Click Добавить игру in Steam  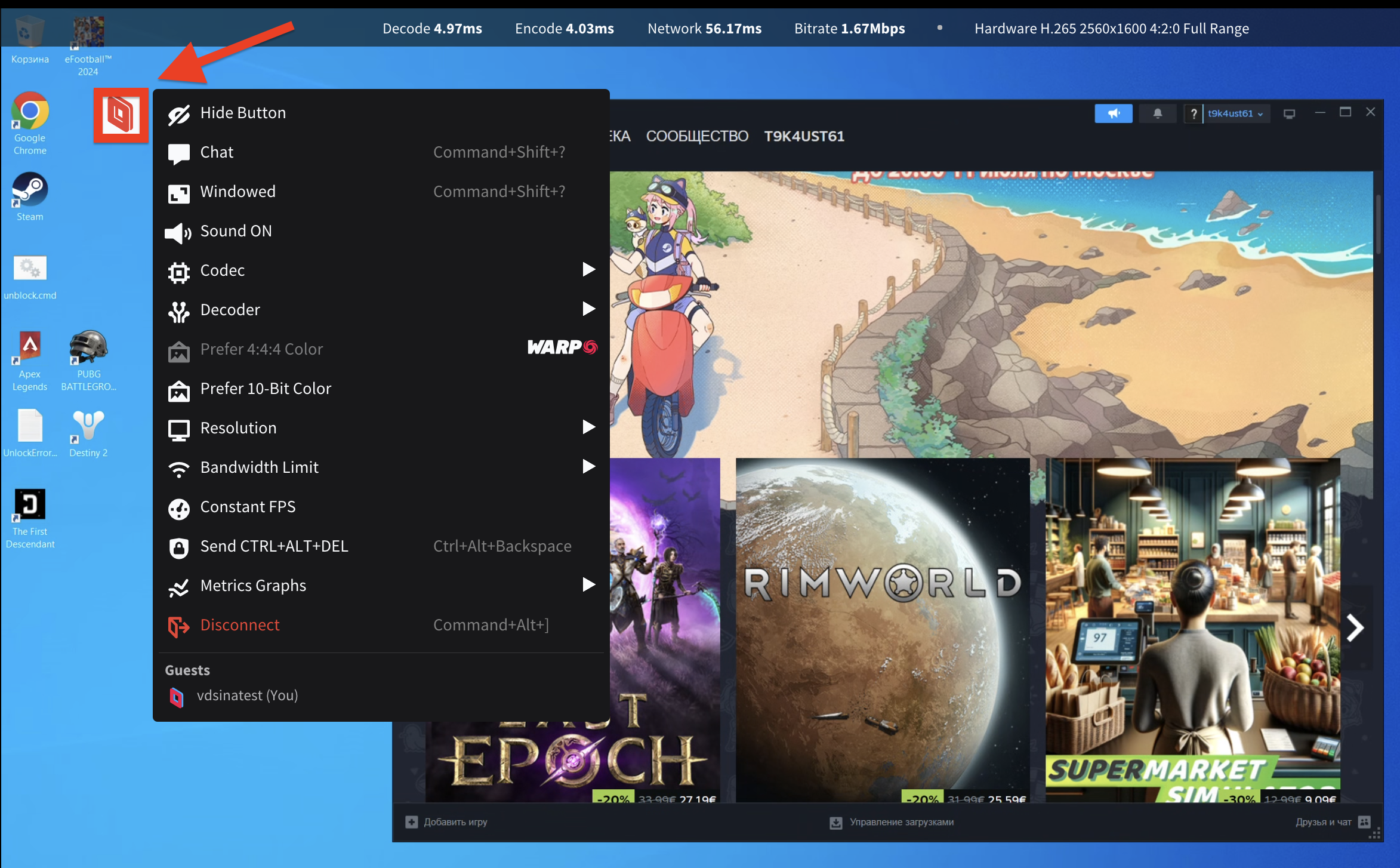point(446,822)
